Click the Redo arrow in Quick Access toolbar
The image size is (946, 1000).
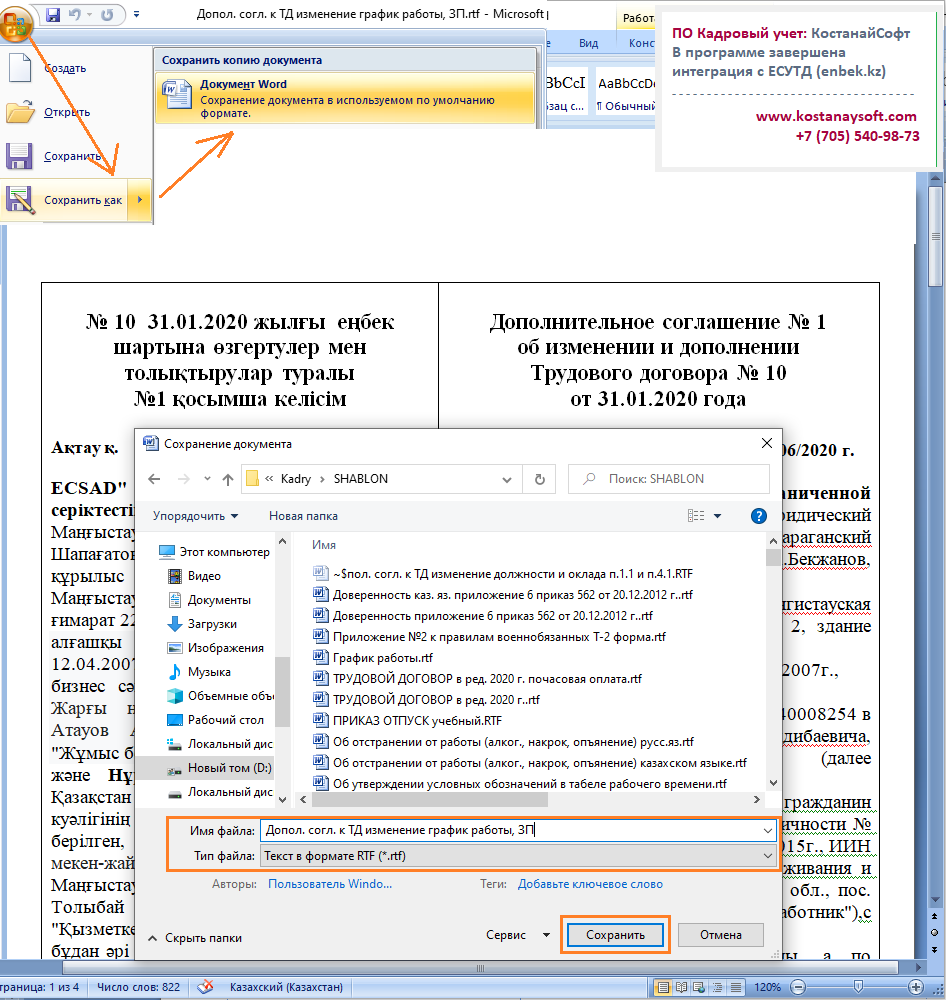click(107, 15)
